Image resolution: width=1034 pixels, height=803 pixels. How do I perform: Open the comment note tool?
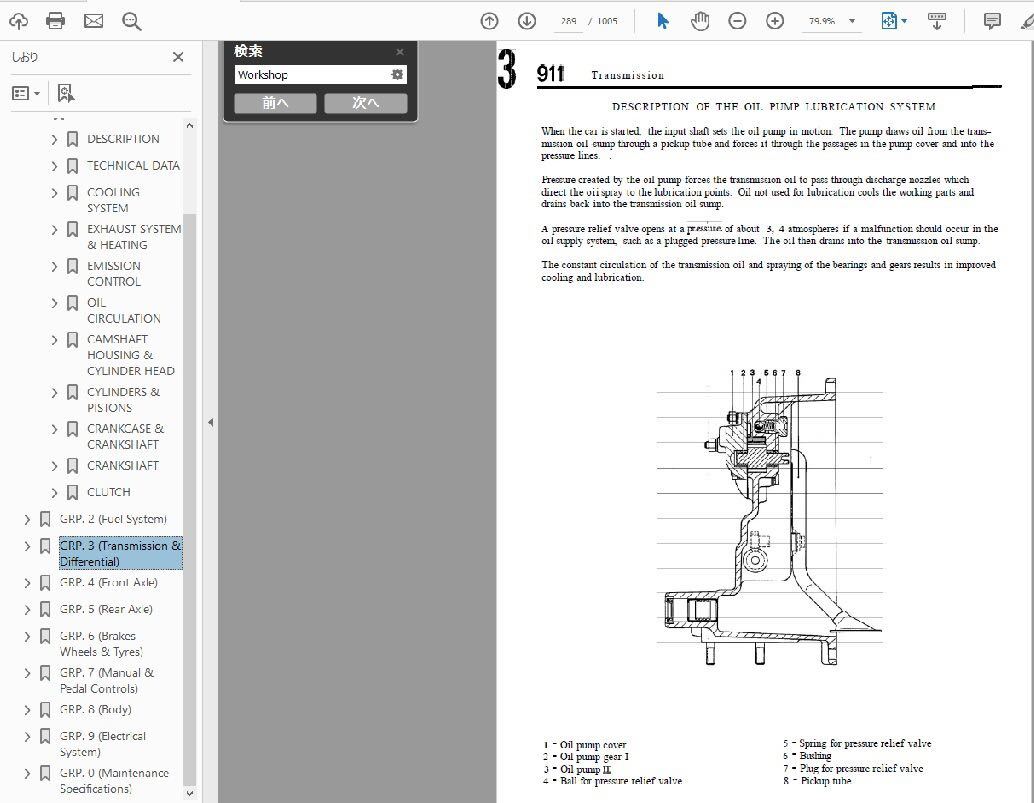992,21
